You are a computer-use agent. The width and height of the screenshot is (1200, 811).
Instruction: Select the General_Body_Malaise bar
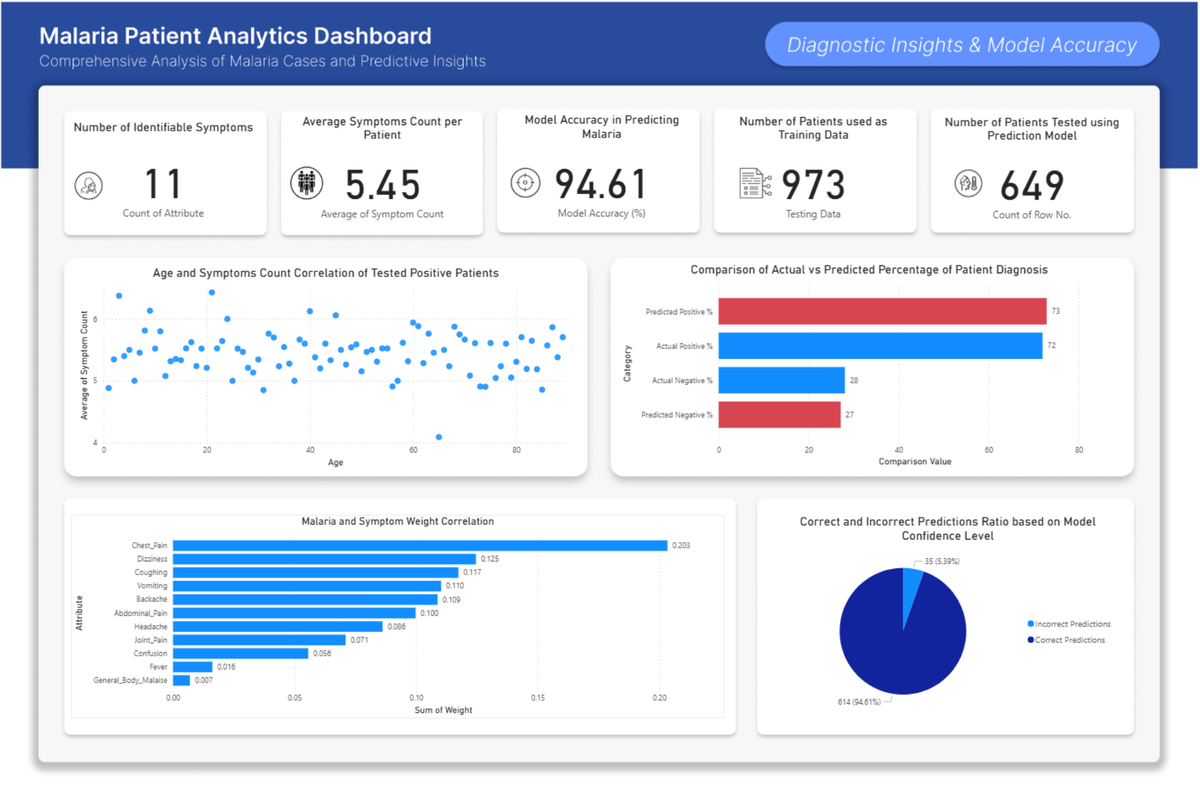(x=181, y=680)
